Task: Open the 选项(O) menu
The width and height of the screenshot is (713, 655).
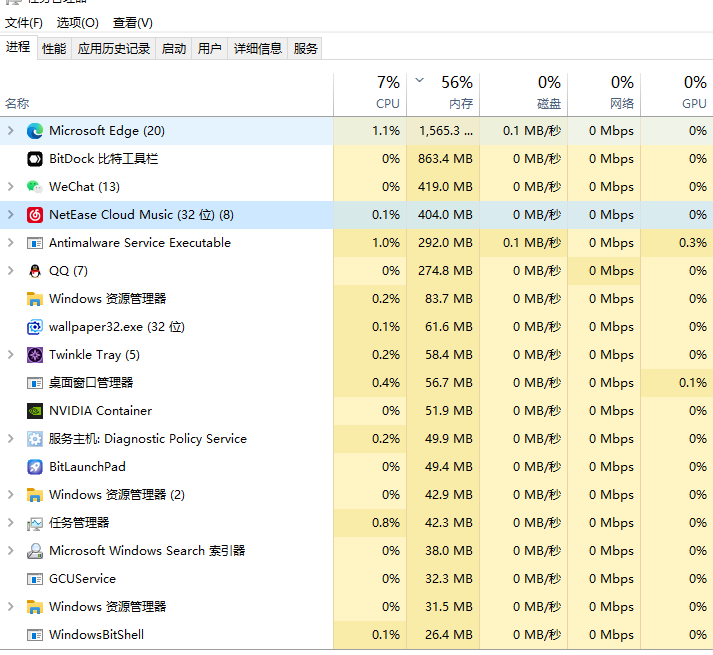Action: [x=78, y=23]
